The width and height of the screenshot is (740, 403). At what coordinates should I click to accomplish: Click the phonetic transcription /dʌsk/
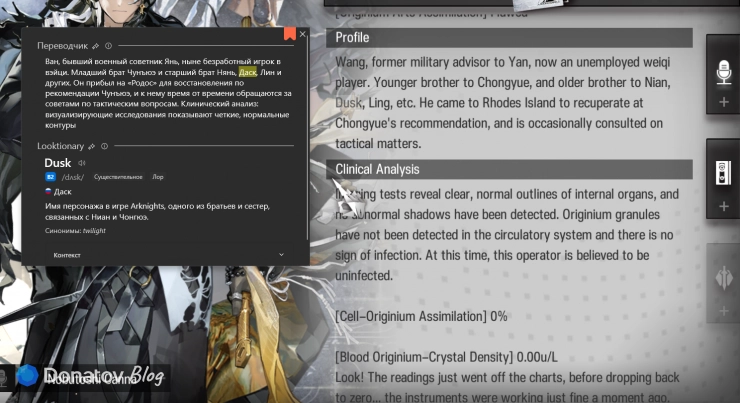point(73,177)
